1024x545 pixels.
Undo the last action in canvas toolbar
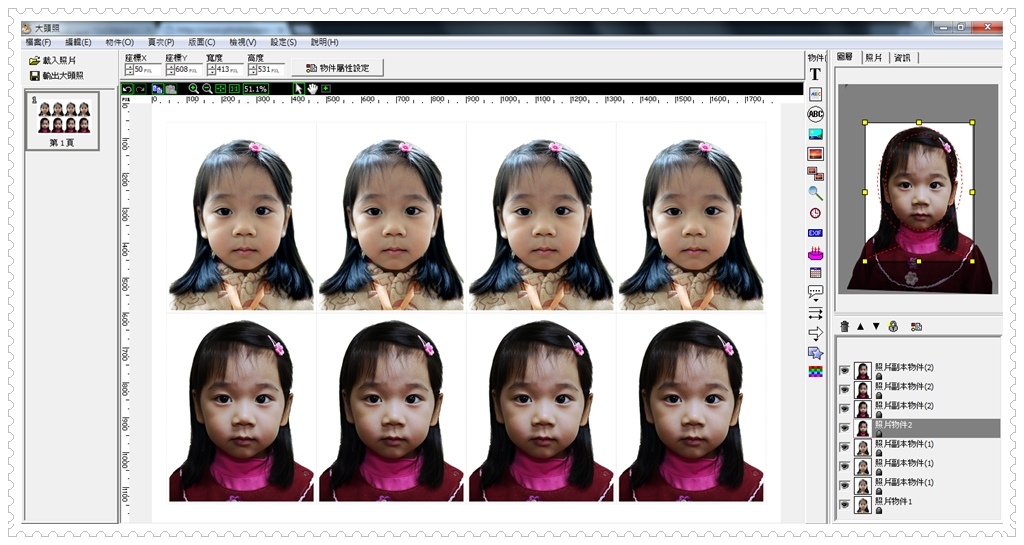click(127, 89)
